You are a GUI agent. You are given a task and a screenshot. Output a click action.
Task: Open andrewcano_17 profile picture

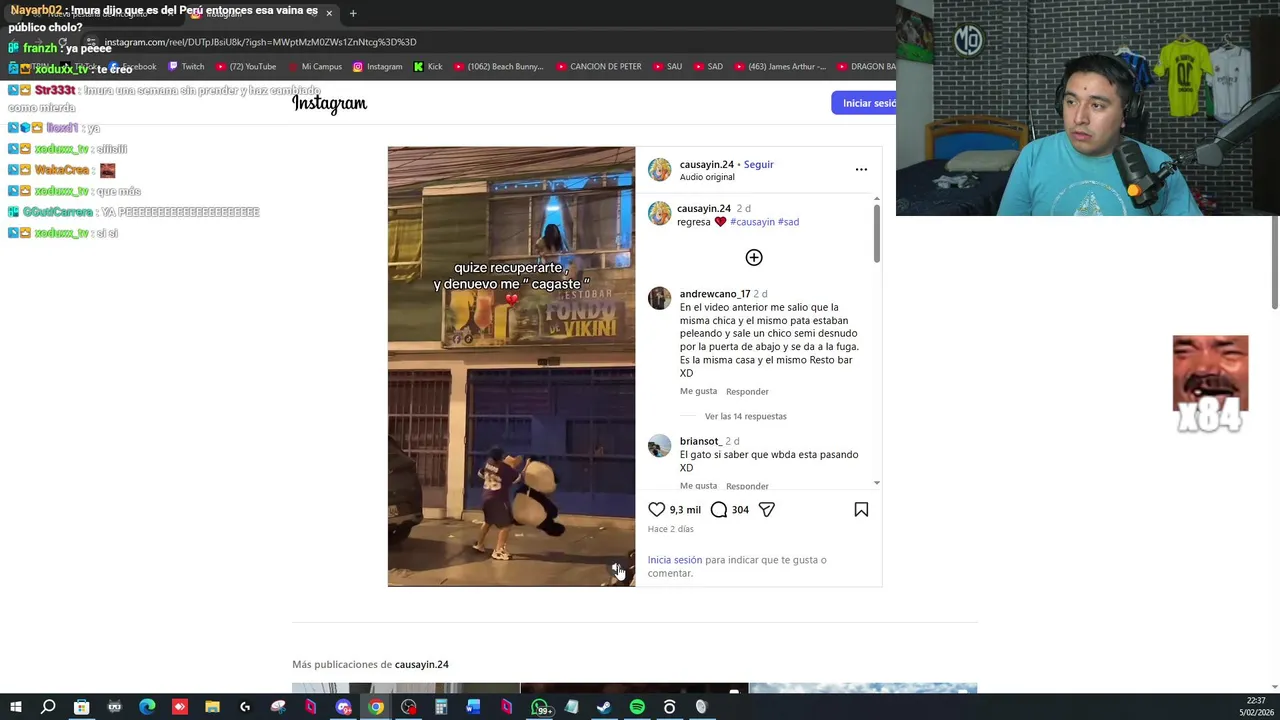[659, 299]
